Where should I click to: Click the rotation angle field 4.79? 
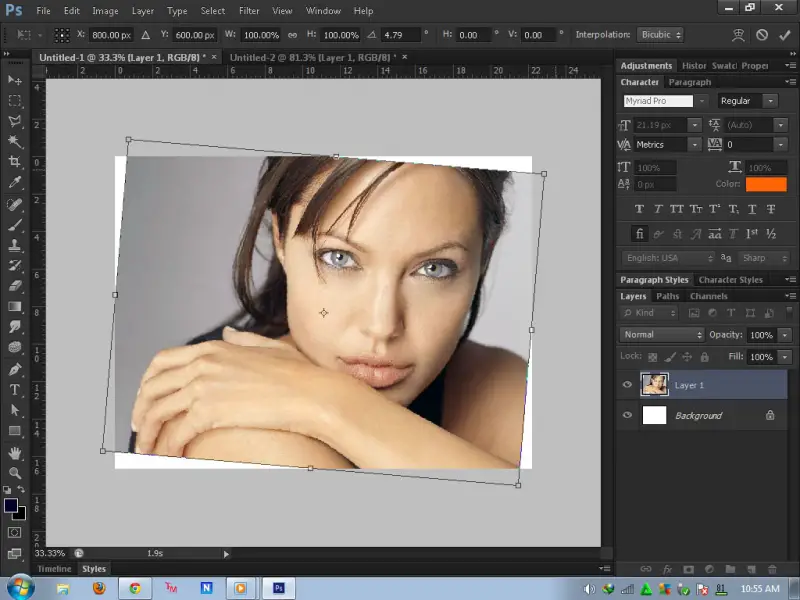pyautogui.click(x=401, y=35)
